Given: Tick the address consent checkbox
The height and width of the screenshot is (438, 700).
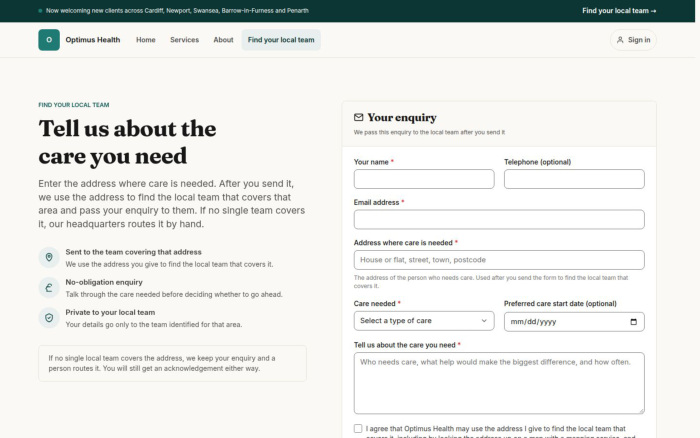Looking at the screenshot, I should [358, 429].
